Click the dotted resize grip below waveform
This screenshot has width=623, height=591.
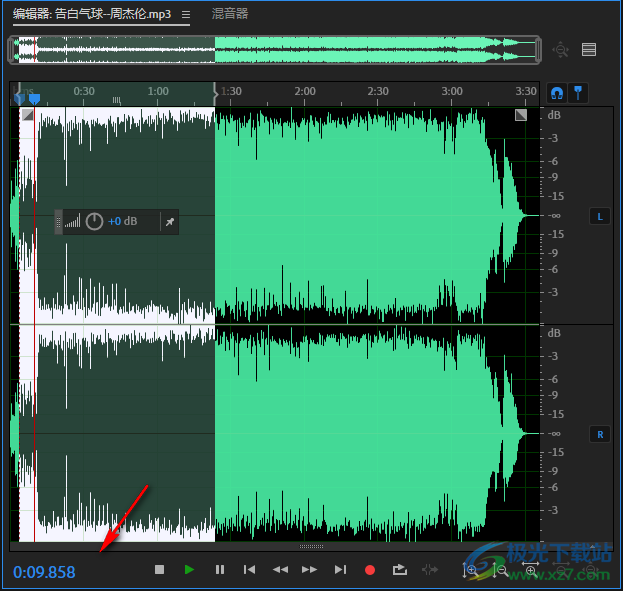click(311, 546)
